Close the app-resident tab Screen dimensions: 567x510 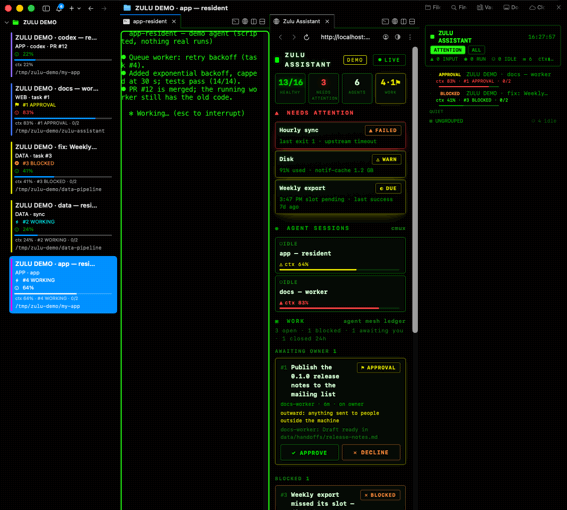click(174, 21)
